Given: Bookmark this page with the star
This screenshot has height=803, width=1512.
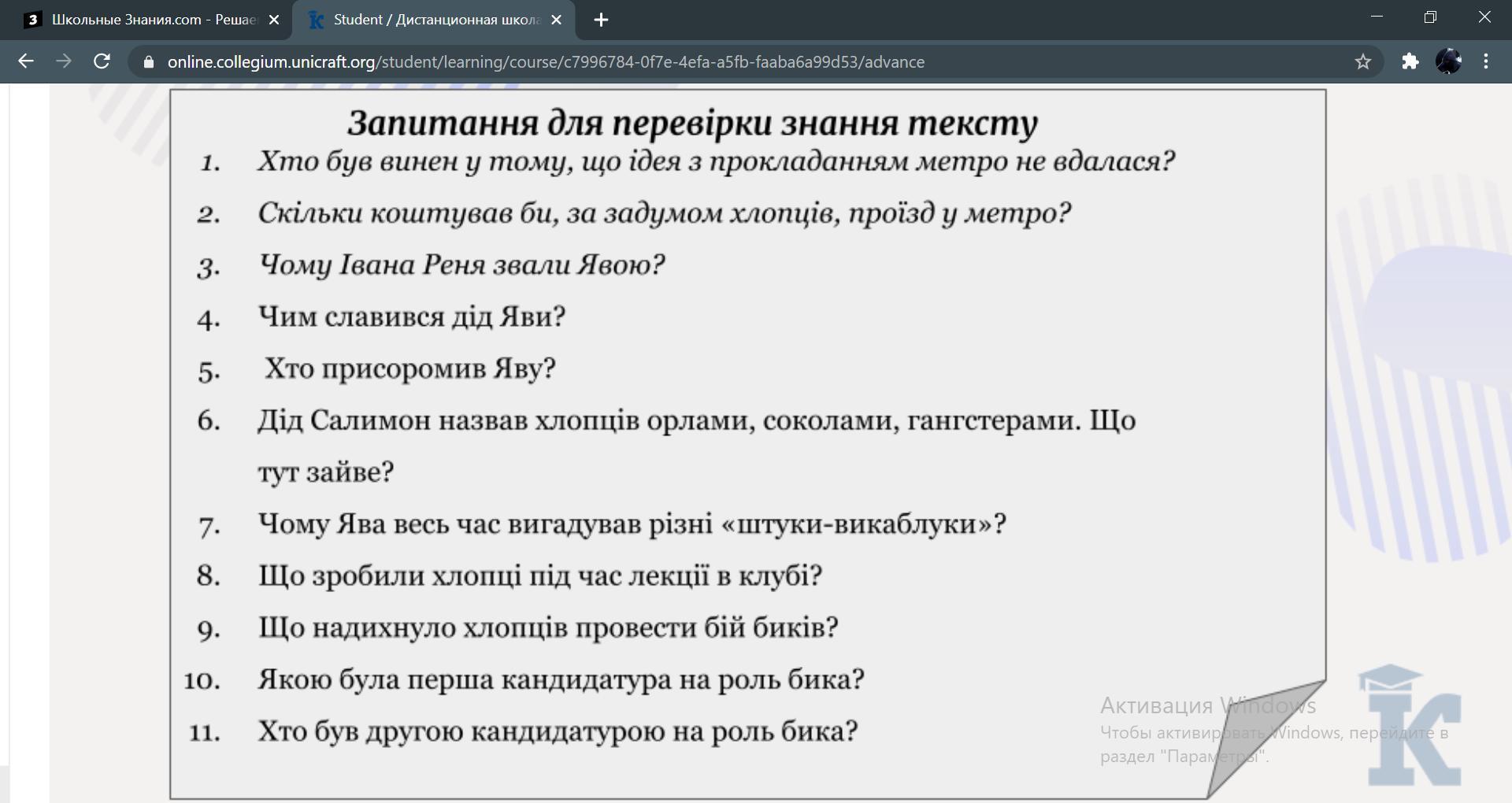Looking at the screenshot, I should click(1363, 62).
